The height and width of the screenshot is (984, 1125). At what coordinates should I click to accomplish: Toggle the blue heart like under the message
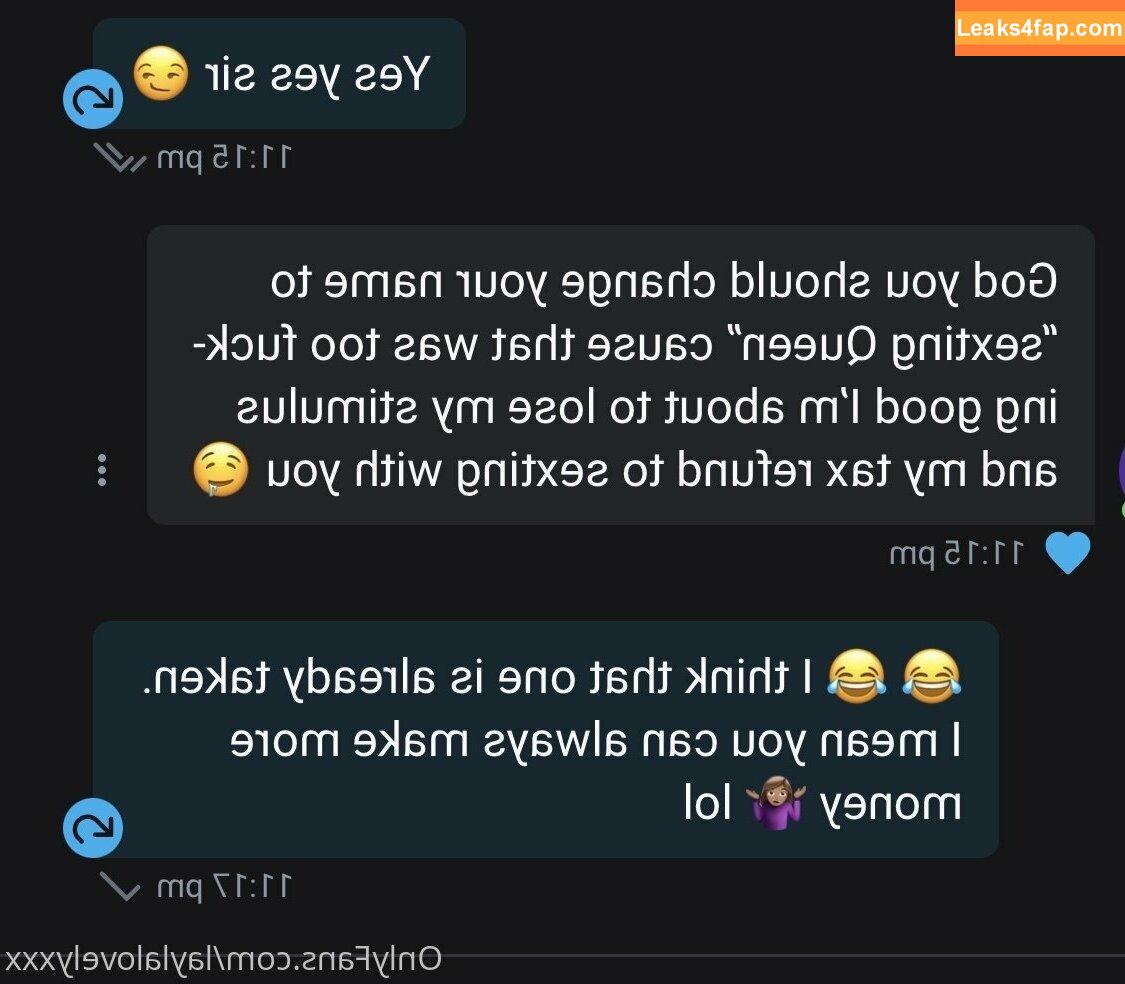coord(1068,553)
